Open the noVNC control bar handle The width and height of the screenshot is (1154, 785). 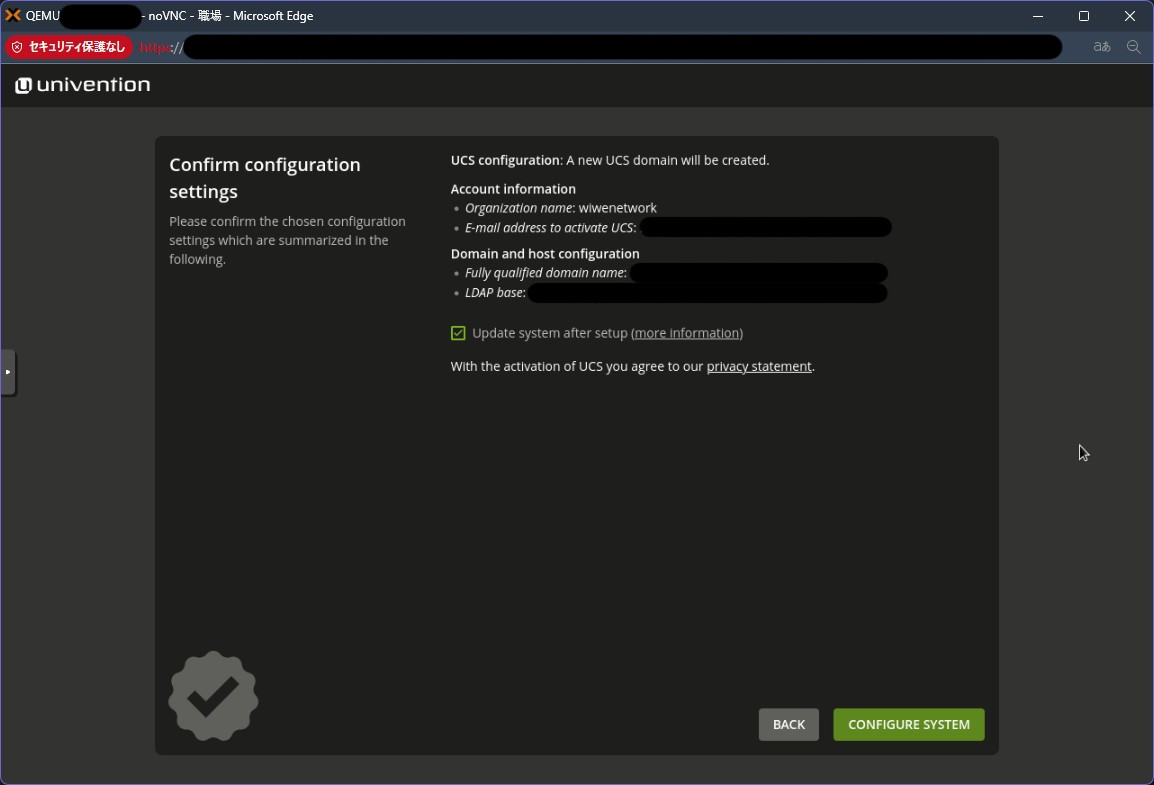[8, 372]
